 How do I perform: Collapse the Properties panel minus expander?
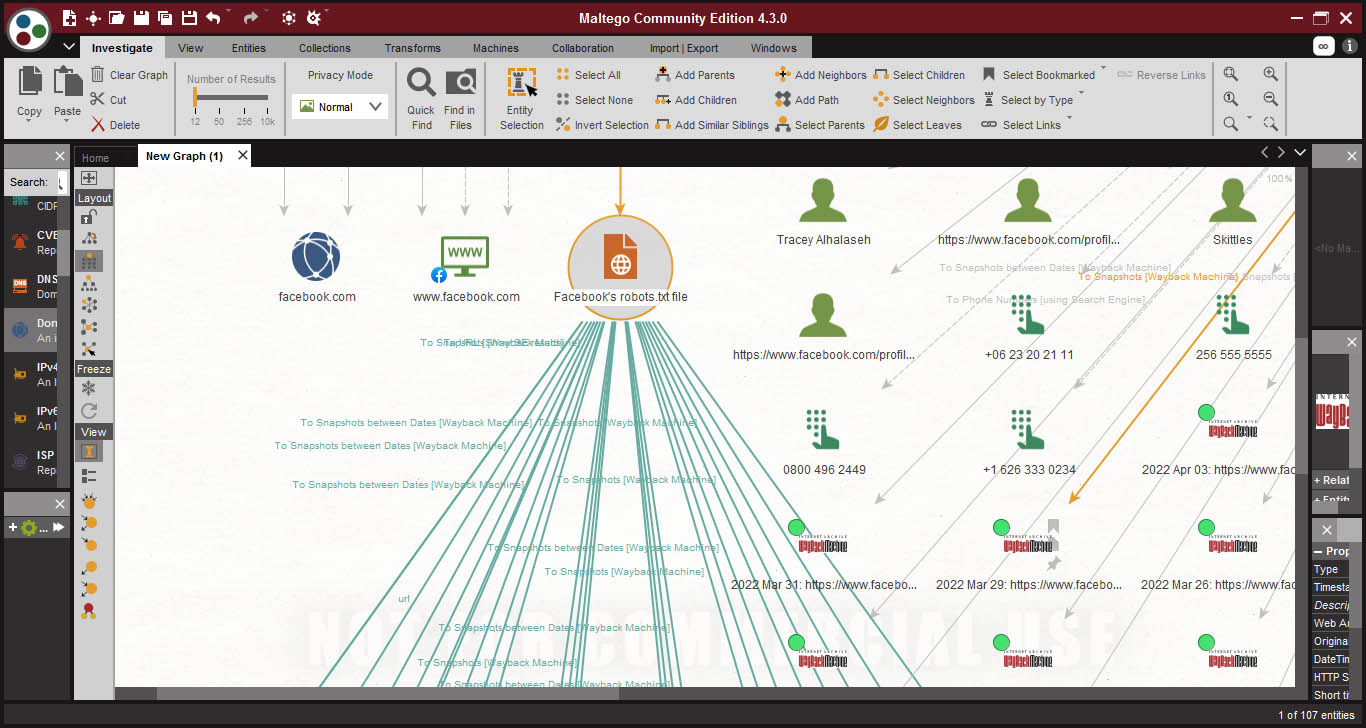pos(1319,552)
